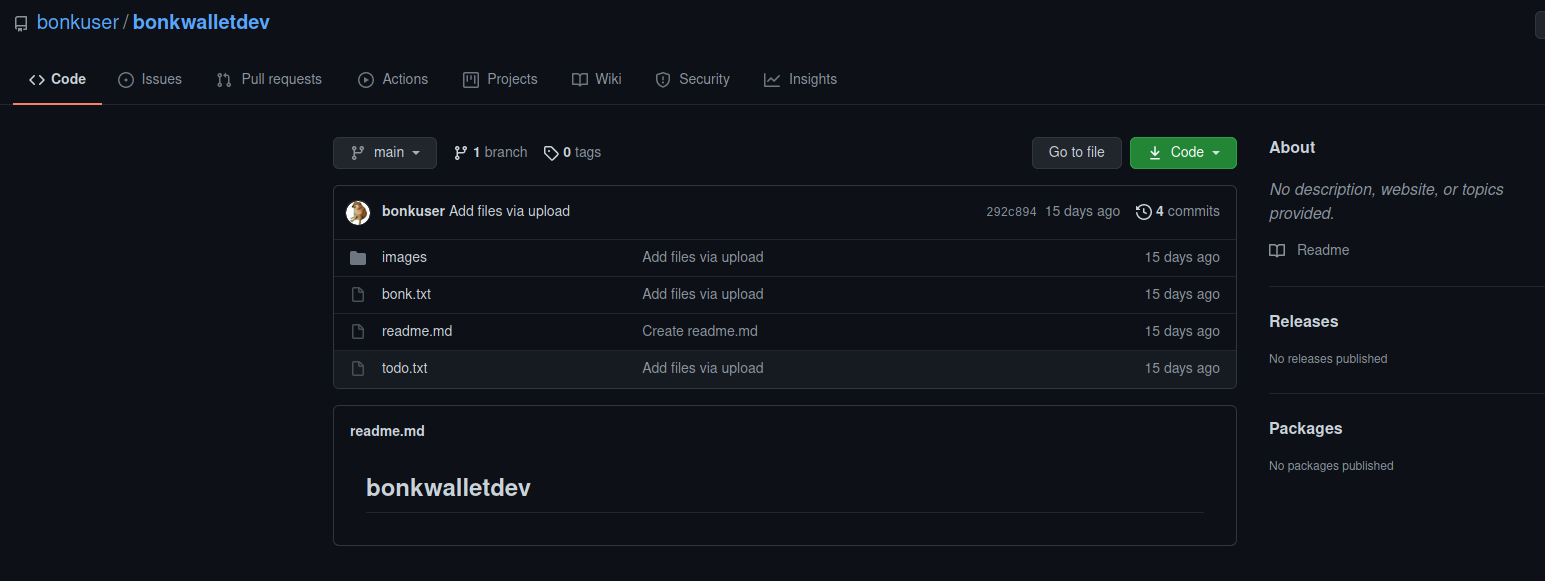Click the Releases heading link
Screen dimensions: 1545x581
(1303, 321)
